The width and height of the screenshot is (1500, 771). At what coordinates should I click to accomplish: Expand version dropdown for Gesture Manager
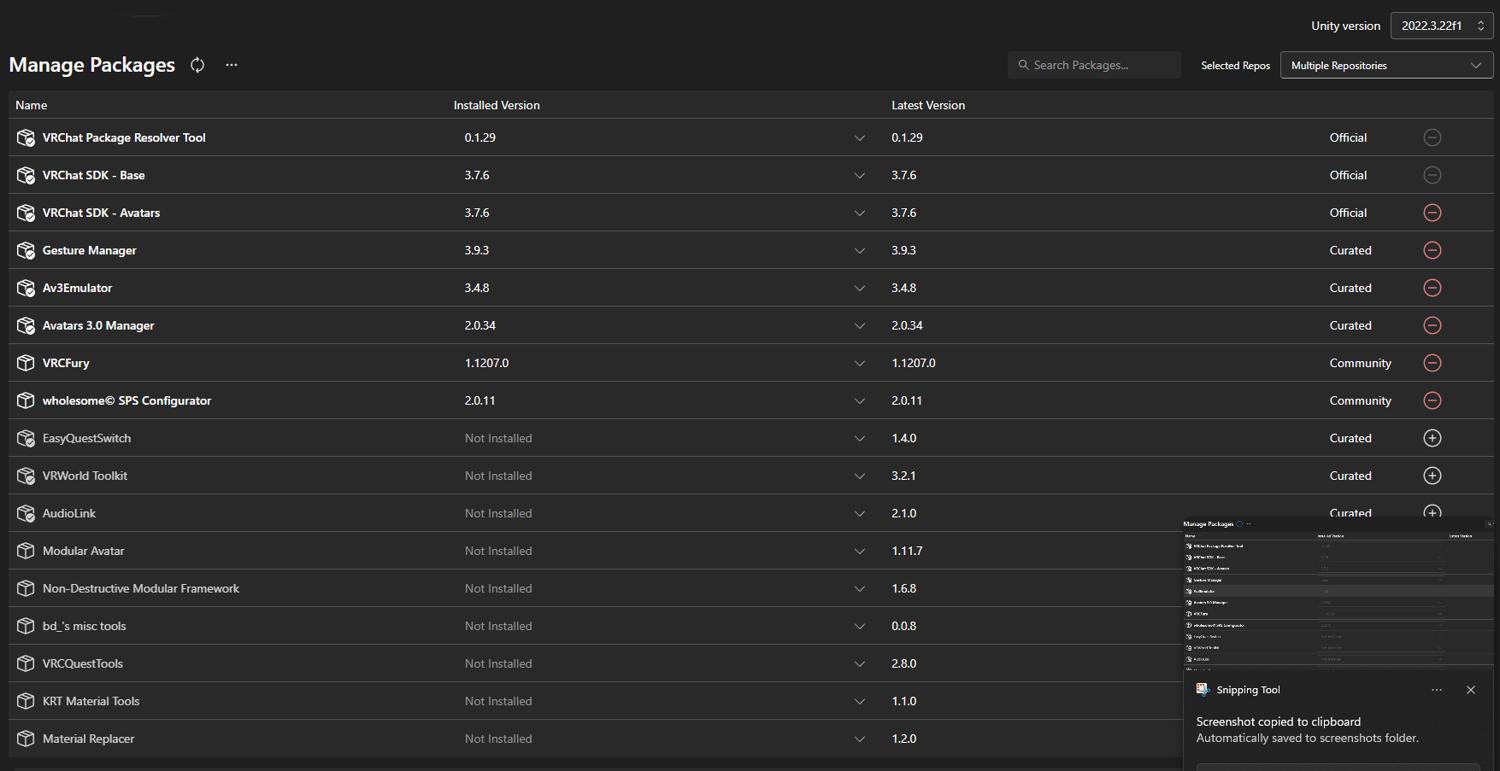point(860,251)
